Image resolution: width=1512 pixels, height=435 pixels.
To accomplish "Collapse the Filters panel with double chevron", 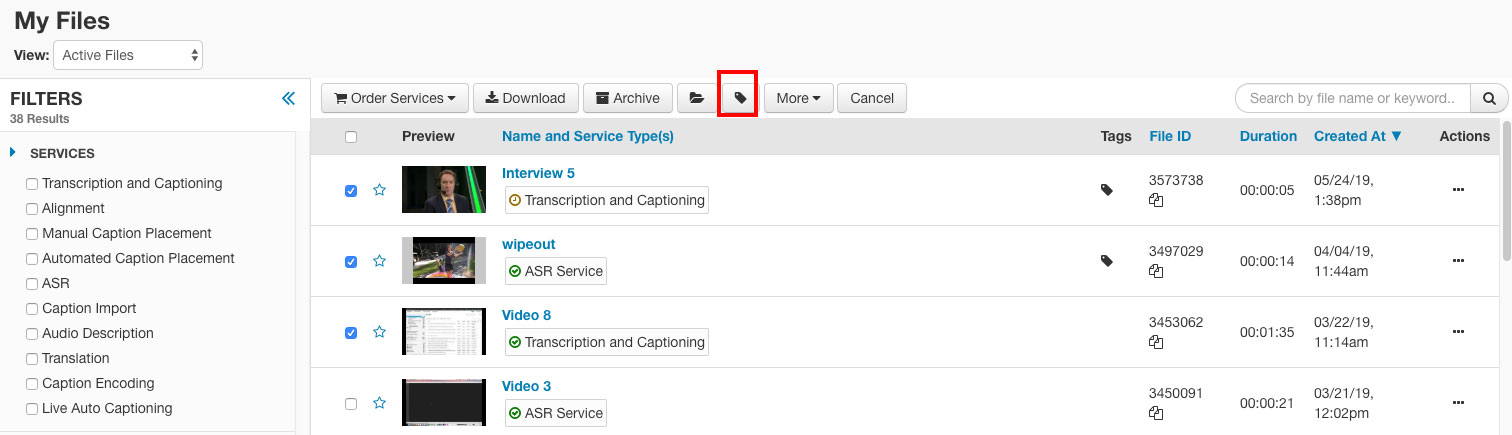I will pos(288,98).
